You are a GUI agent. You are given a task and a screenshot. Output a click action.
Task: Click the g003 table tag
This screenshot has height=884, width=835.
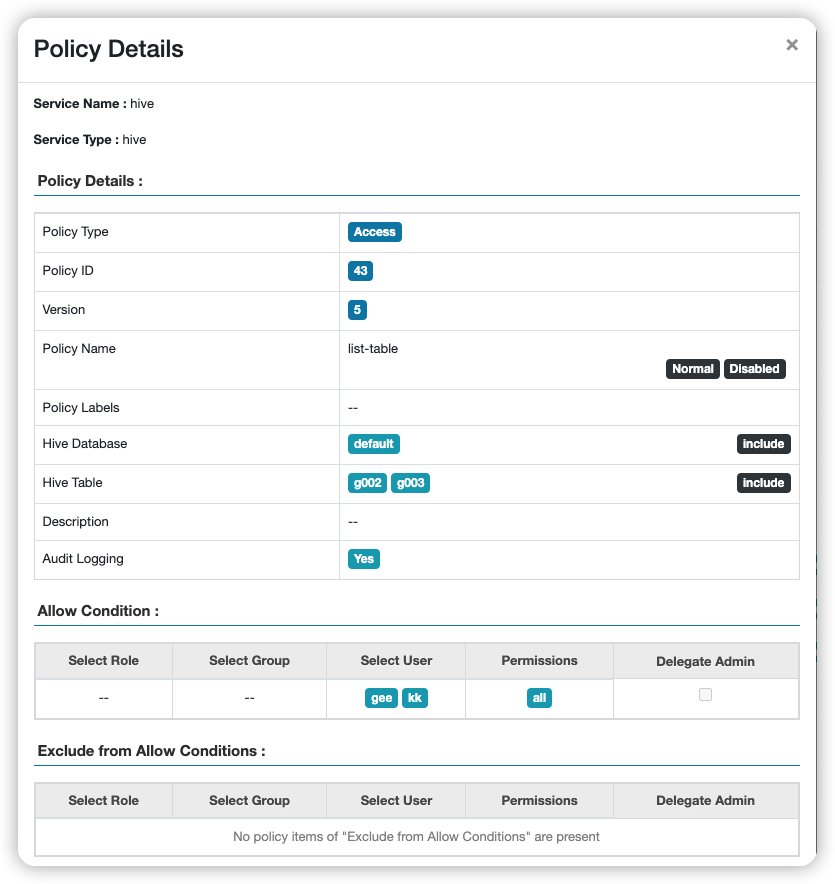coord(410,483)
